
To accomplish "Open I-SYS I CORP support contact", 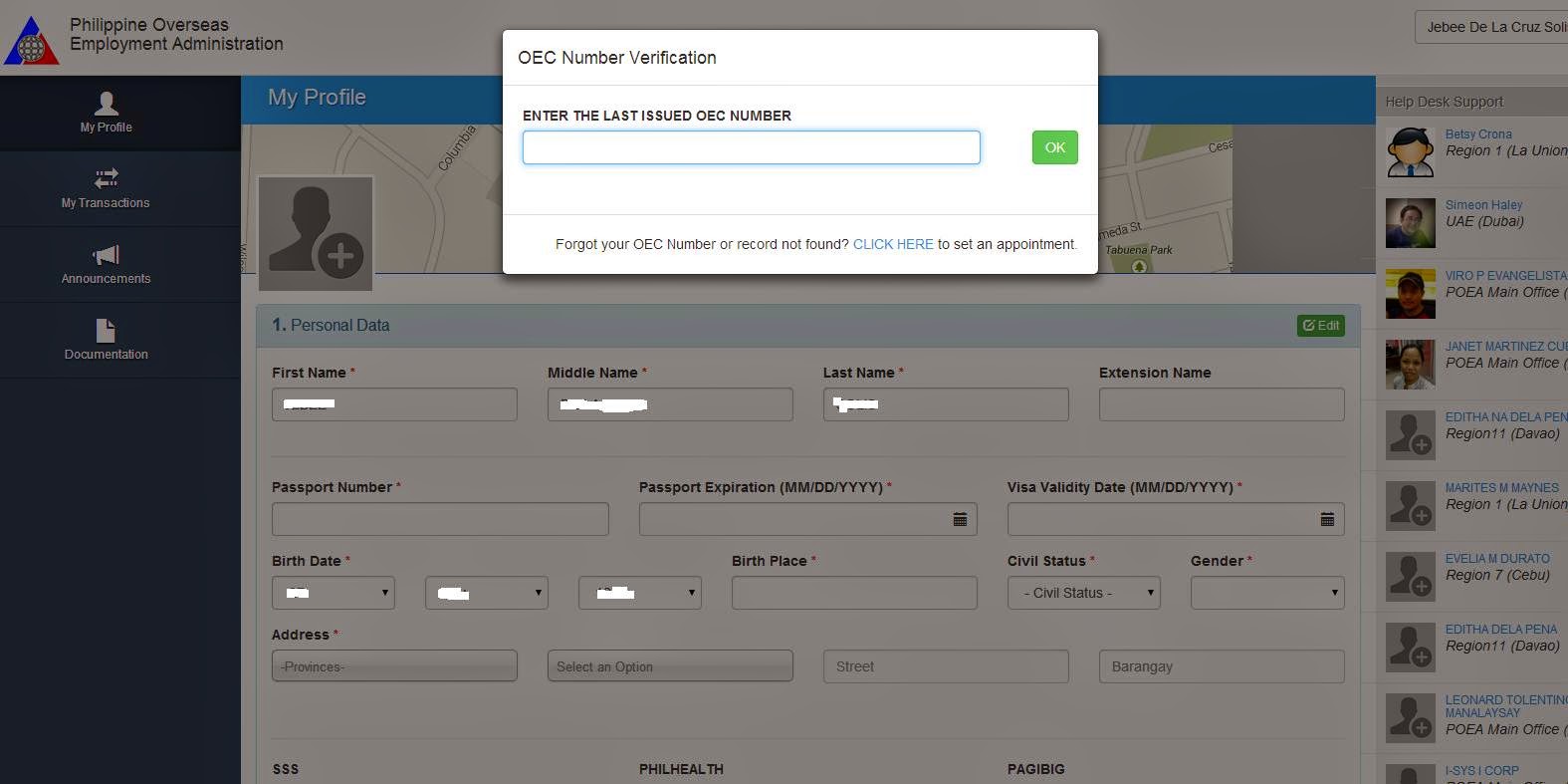I will [1482, 771].
